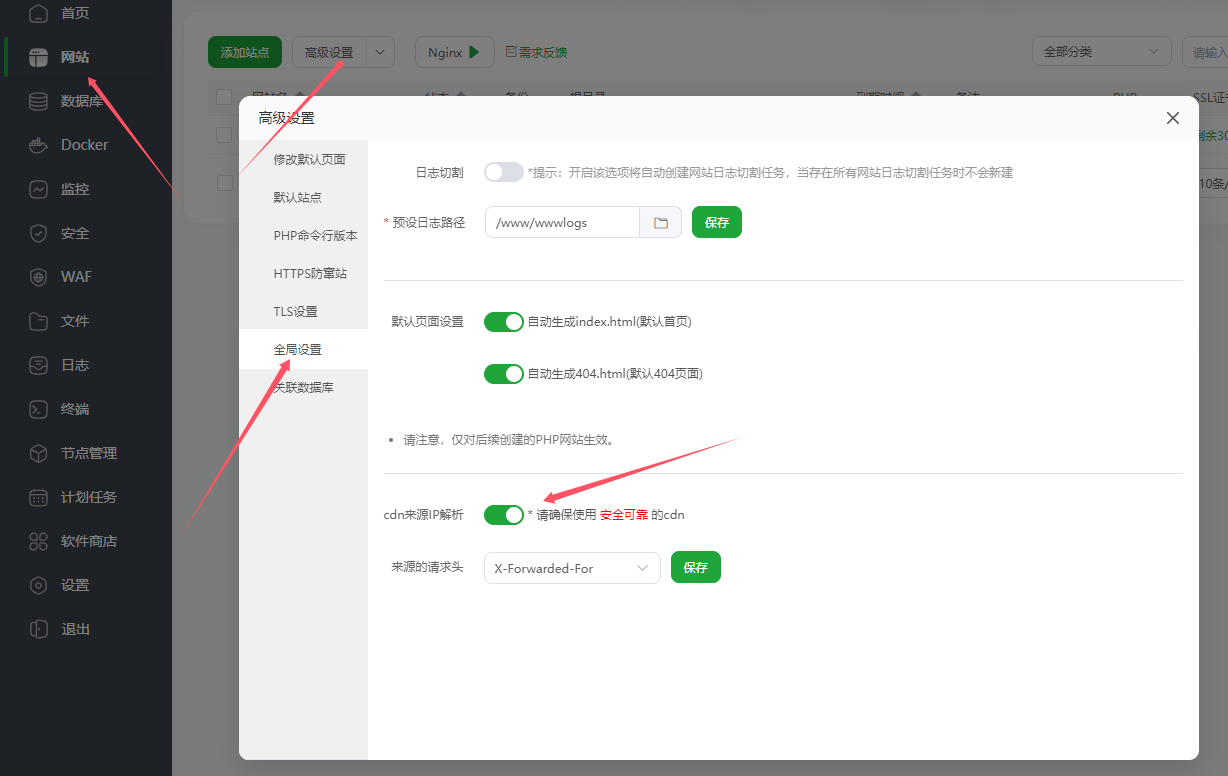Click the 终端 terminal icon
1228x776 pixels.
(x=38, y=409)
